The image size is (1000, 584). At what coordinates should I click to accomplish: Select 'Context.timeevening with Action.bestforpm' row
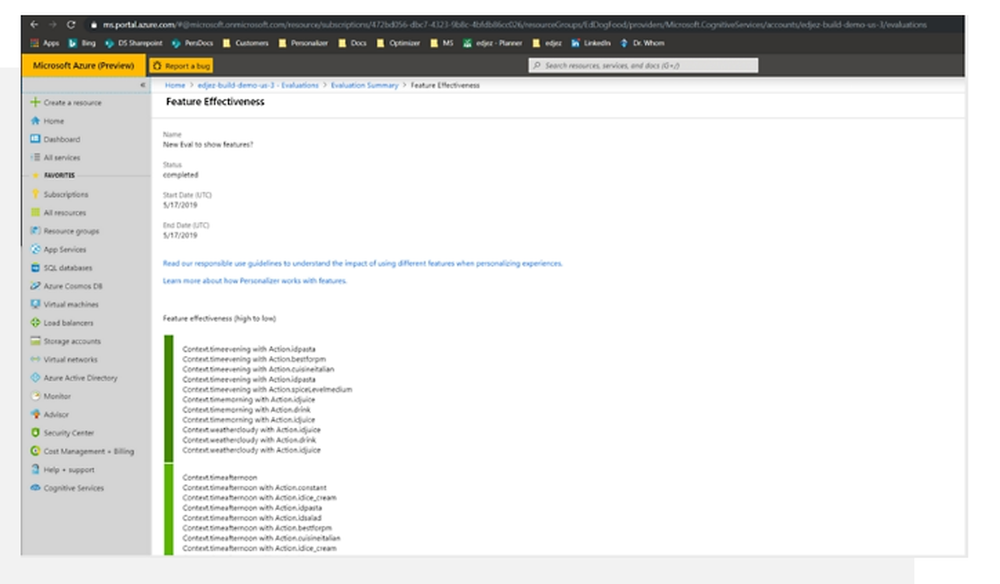point(254,360)
